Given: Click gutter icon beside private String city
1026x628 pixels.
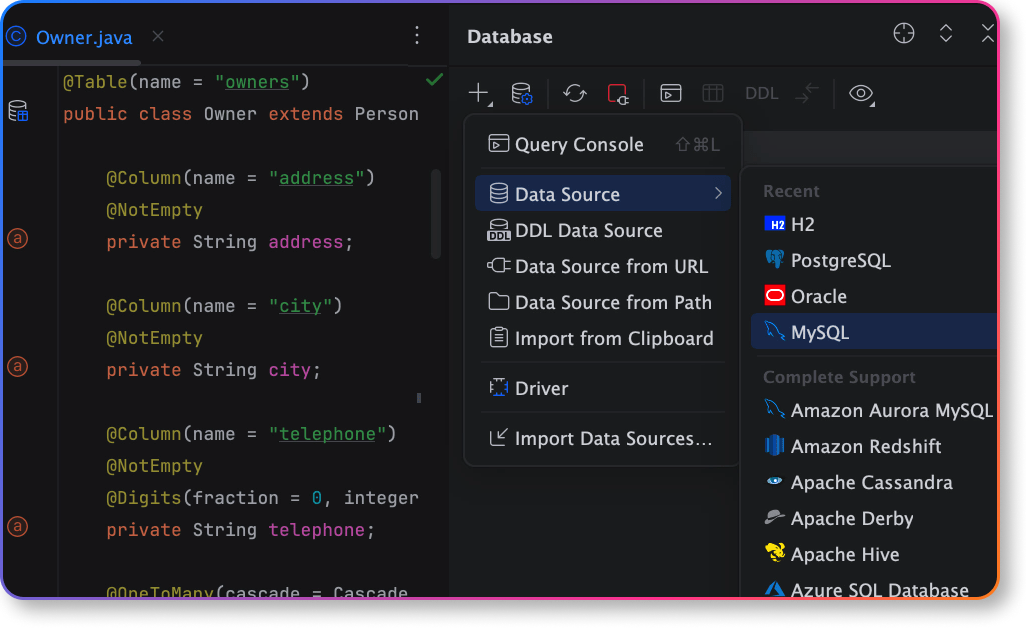Looking at the screenshot, I should pyautogui.click(x=18, y=366).
